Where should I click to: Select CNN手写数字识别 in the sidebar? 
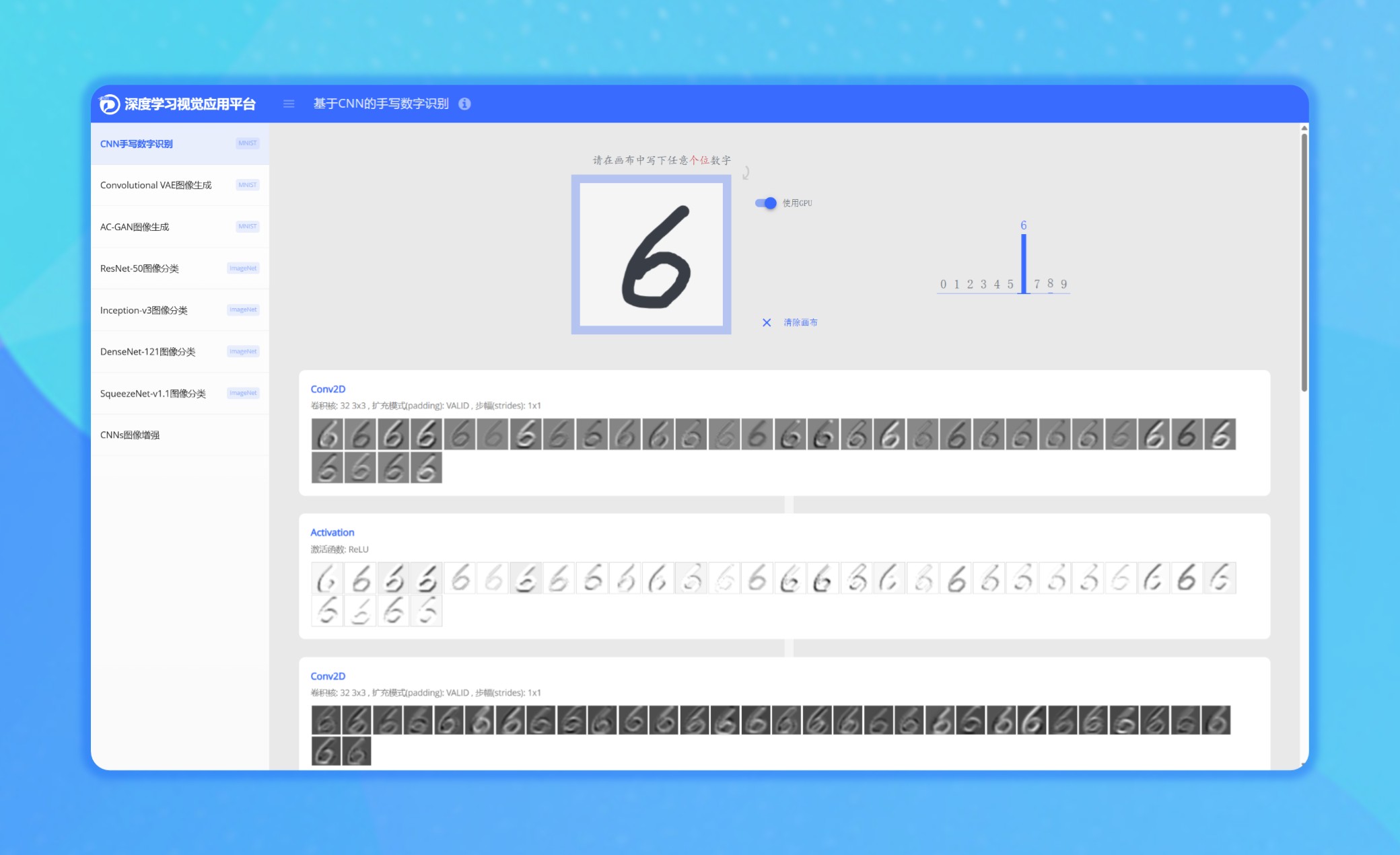point(180,143)
